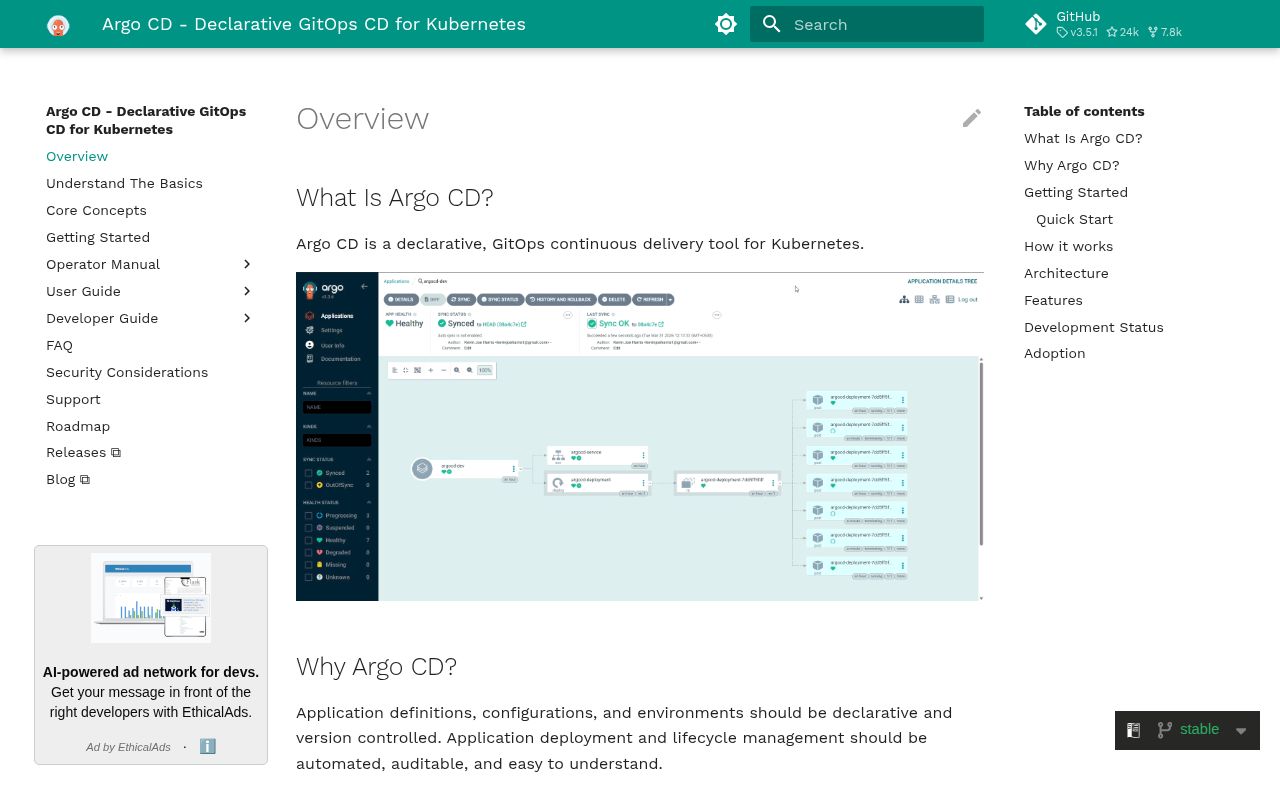
Task: Click the version branch icon
Action: pos(1164,730)
